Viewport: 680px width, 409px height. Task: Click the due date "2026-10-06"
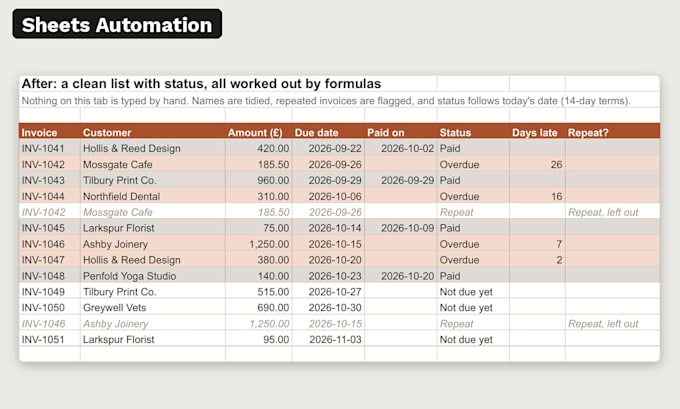coord(335,196)
